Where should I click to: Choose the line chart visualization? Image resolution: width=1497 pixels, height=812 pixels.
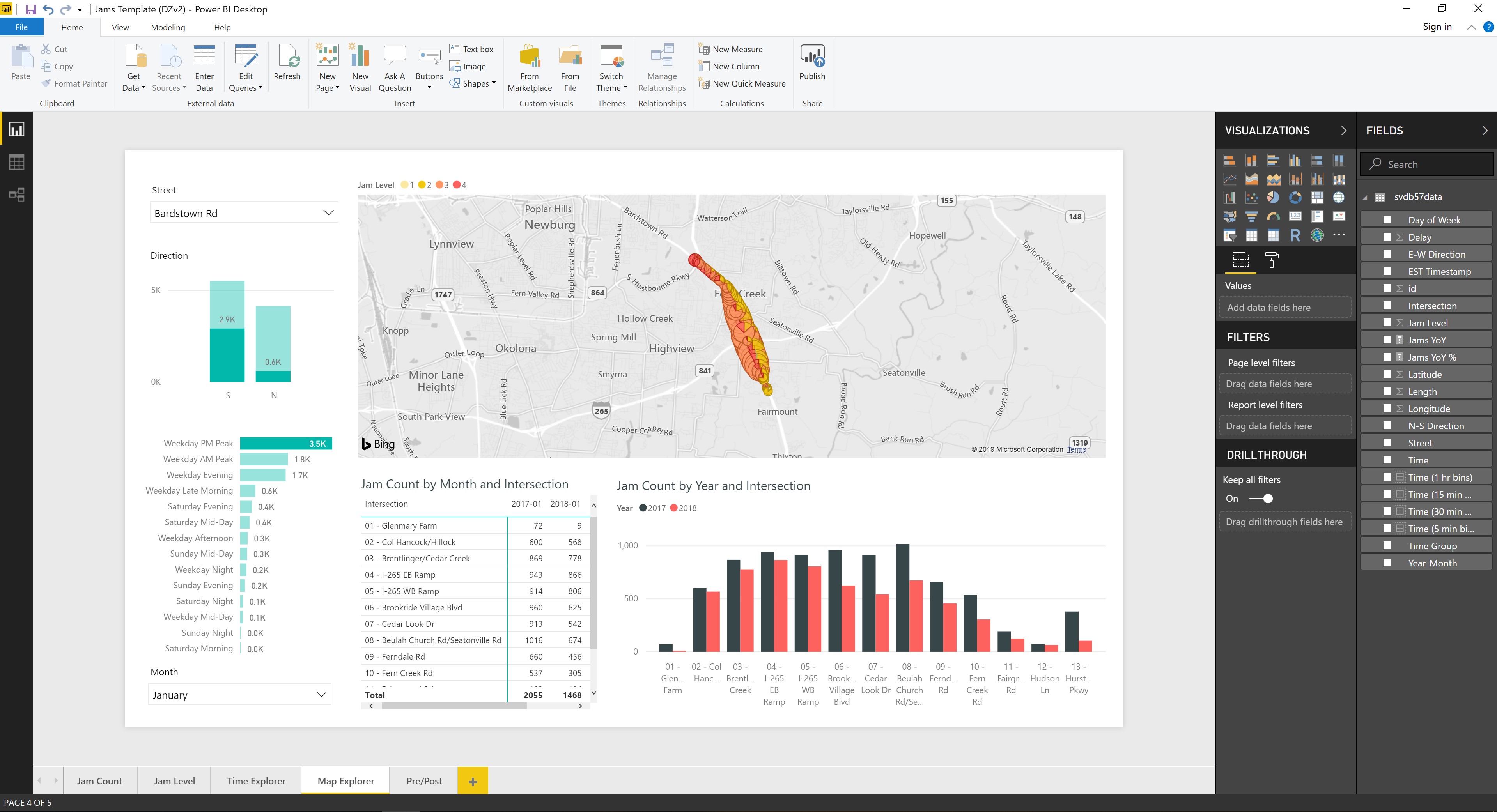(x=1229, y=179)
